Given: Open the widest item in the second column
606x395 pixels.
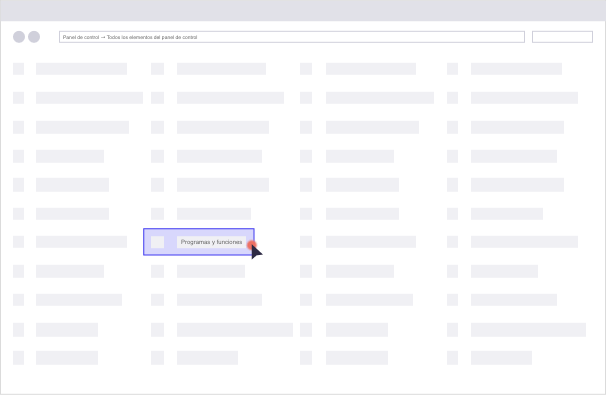Looking at the screenshot, I should click(x=235, y=330).
